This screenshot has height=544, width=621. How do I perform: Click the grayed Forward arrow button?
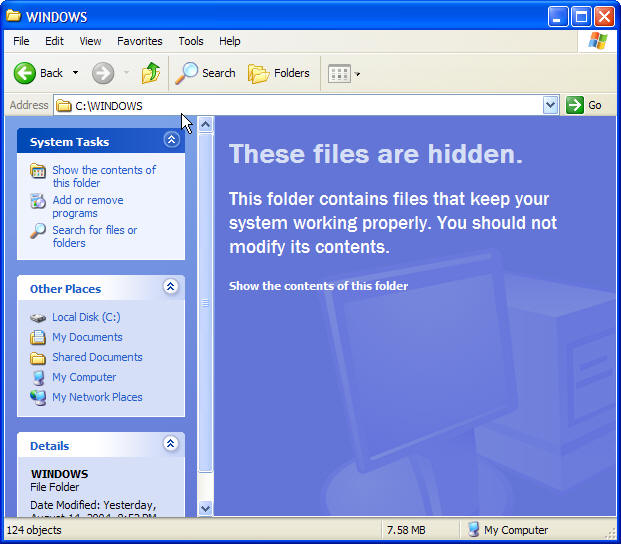(103, 73)
